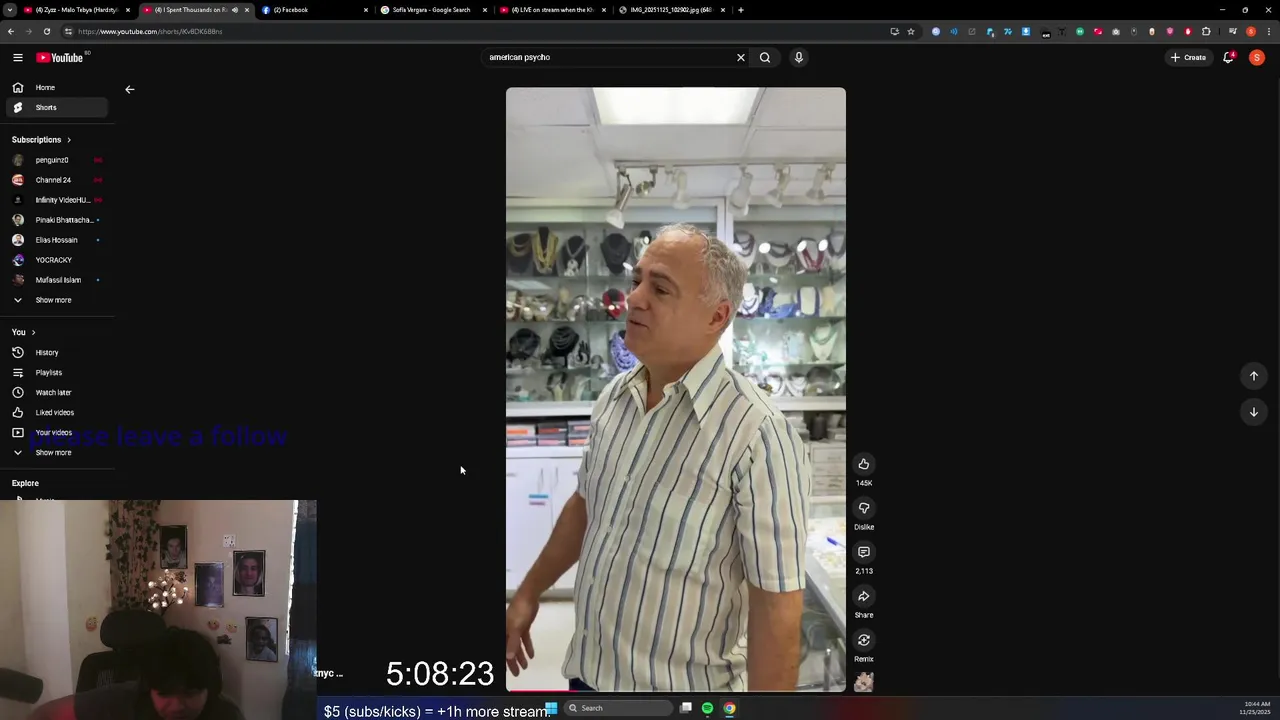Reload the current page
Image resolution: width=1280 pixels, height=720 pixels.
[46, 31]
